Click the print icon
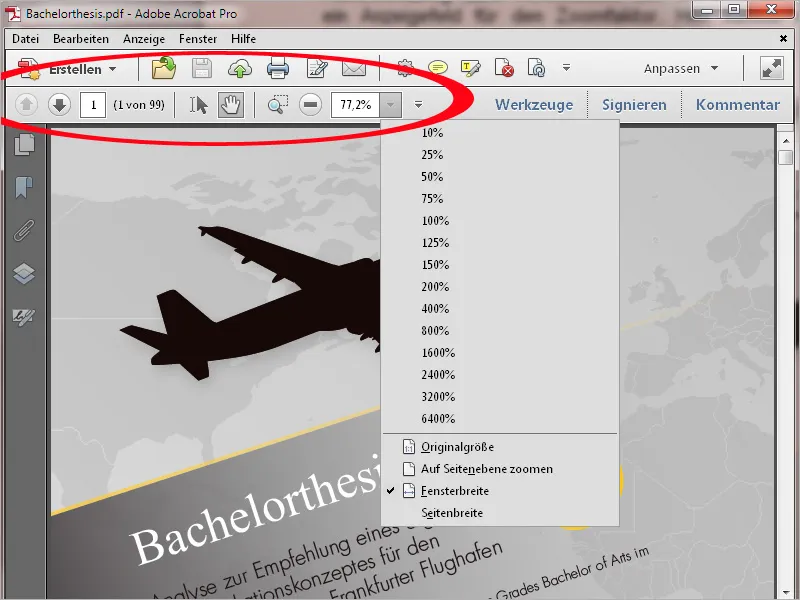This screenshot has width=800, height=600. click(x=278, y=68)
